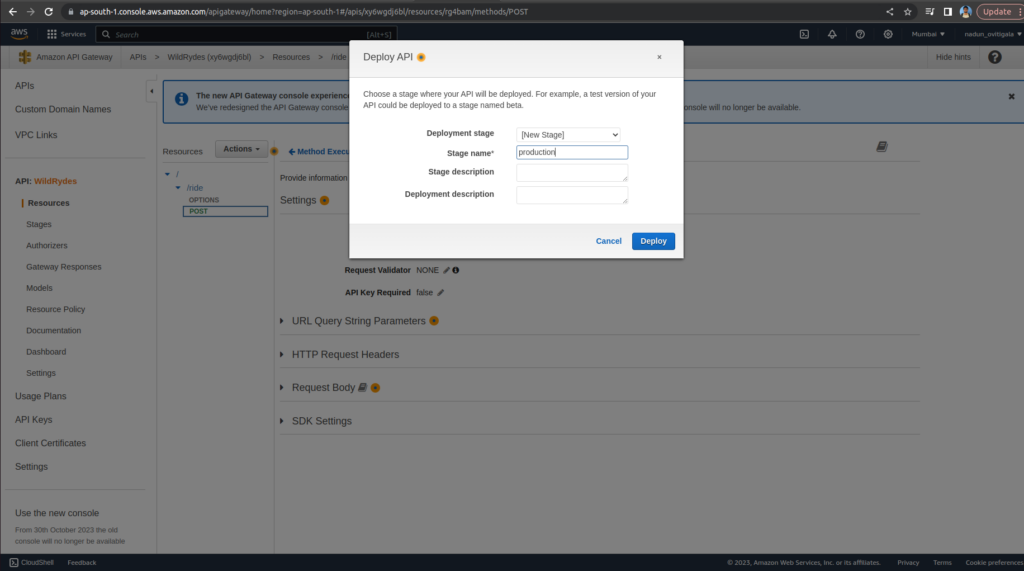Image resolution: width=1024 pixels, height=571 pixels.
Task: Cancel the Deploy API dialog
Action: [608, 241]
